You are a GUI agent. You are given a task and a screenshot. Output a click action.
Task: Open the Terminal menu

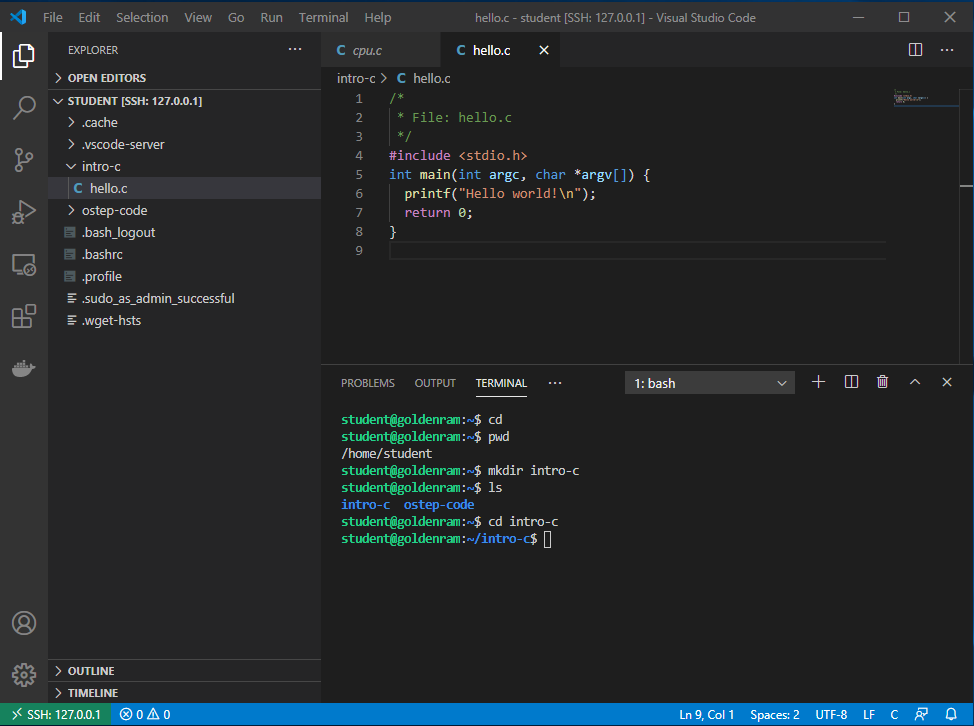pos(324,17)
